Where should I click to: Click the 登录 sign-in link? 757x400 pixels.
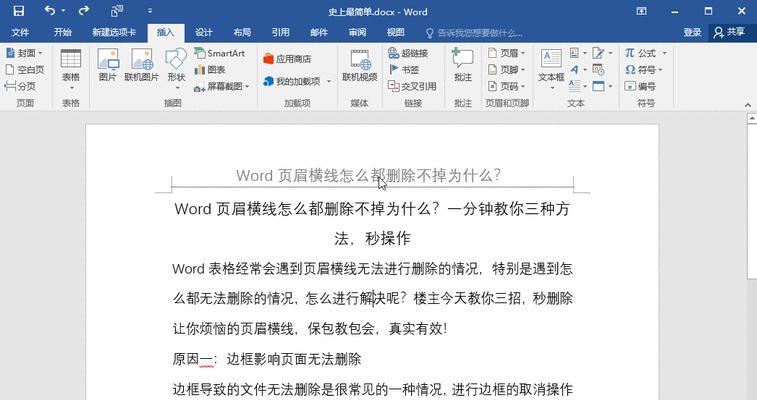coord(692,32)
